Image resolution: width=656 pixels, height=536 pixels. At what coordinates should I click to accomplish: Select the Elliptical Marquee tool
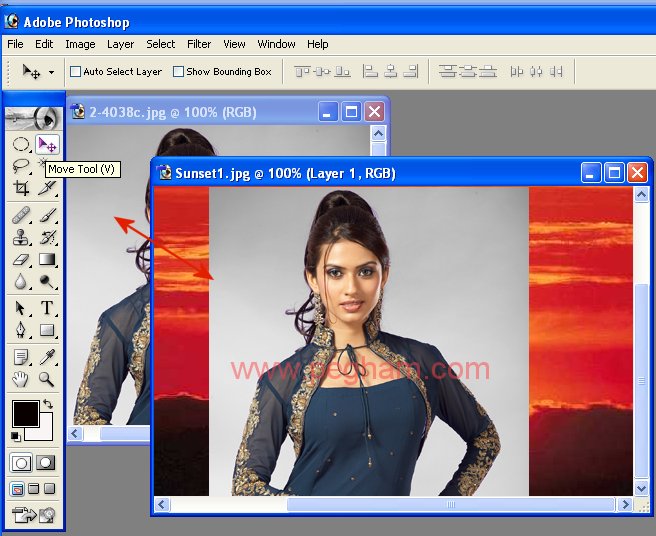(21, 144)
